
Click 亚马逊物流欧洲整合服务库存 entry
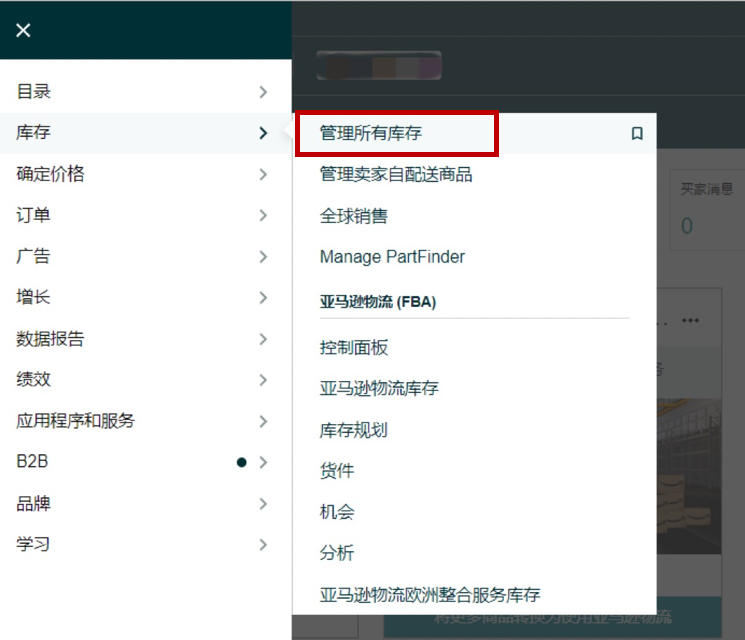point(430,595)
